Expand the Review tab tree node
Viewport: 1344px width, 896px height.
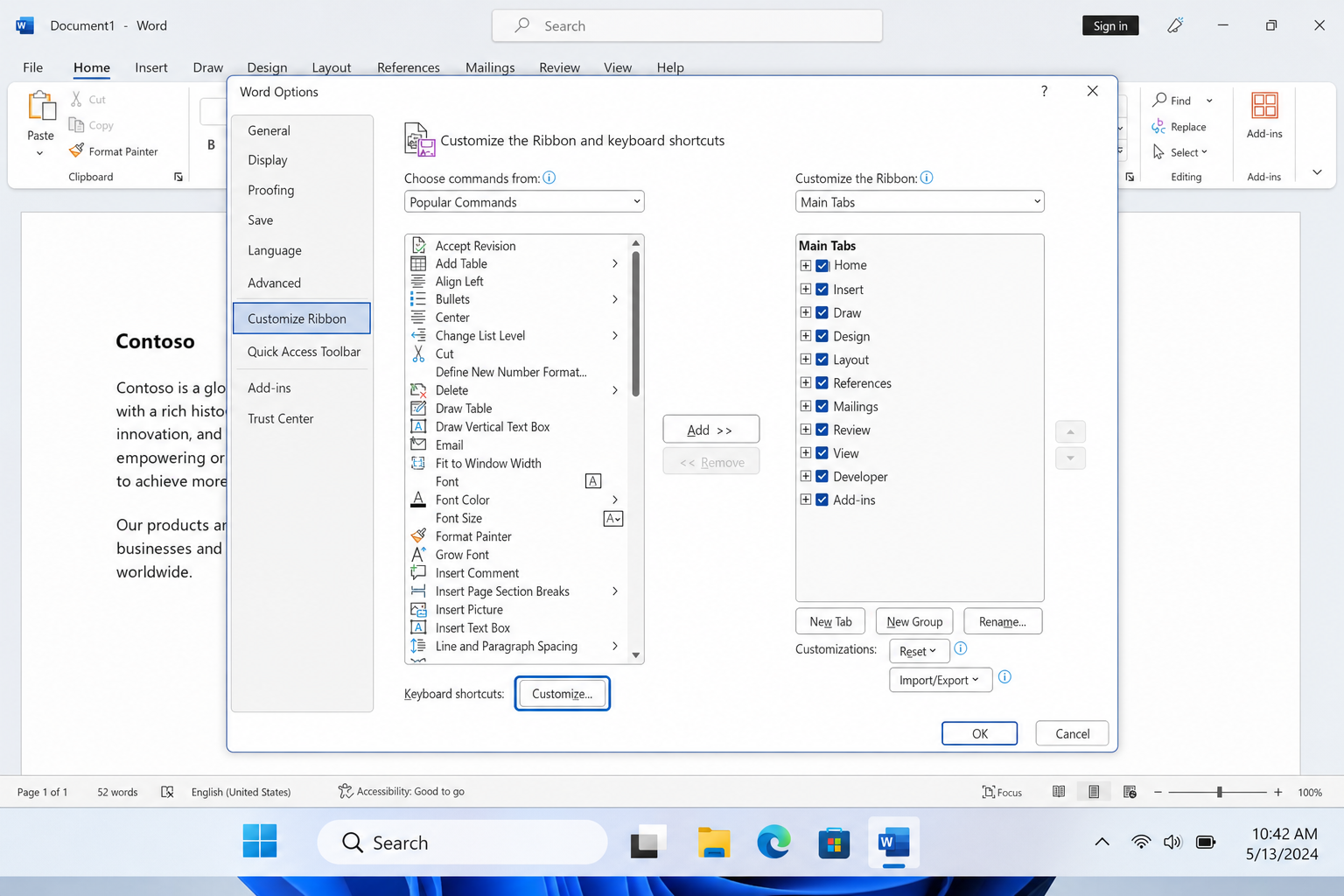(x=805, y=430)
